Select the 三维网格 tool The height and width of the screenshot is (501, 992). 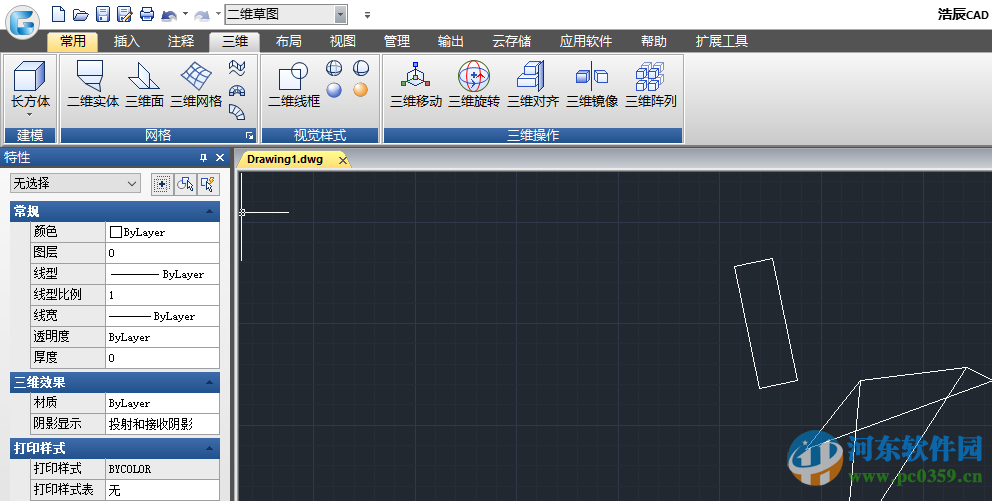point(196,84)
